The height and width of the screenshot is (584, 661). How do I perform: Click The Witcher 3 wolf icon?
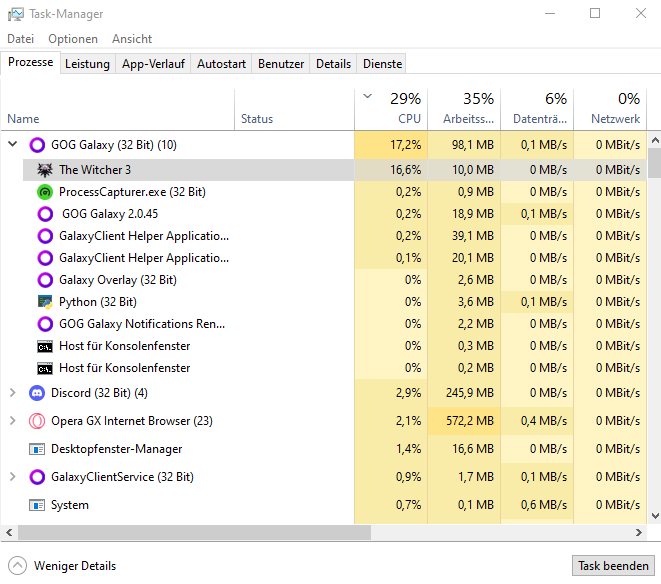point(45,170)
